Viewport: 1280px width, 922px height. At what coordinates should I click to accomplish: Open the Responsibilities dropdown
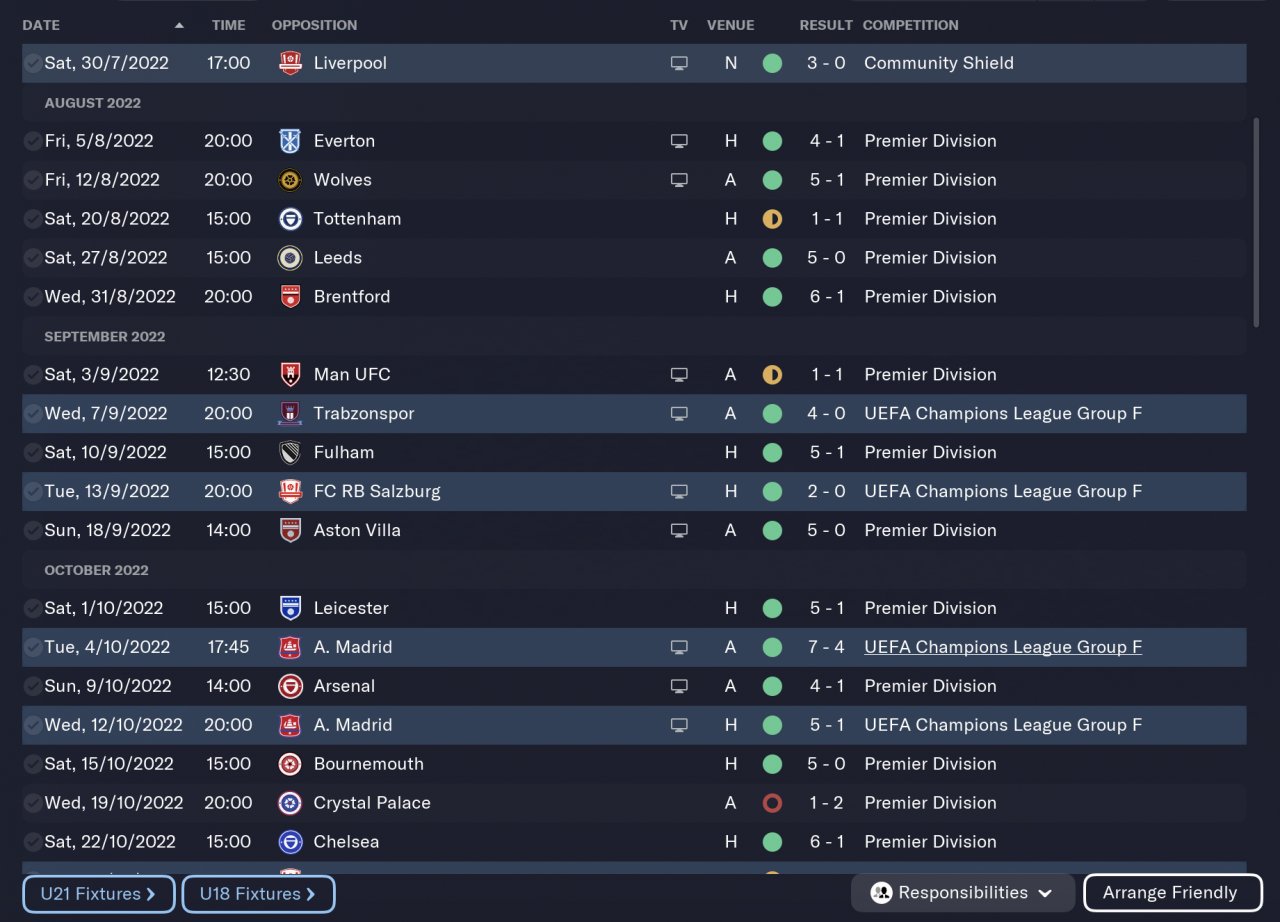tap(962, 893)
